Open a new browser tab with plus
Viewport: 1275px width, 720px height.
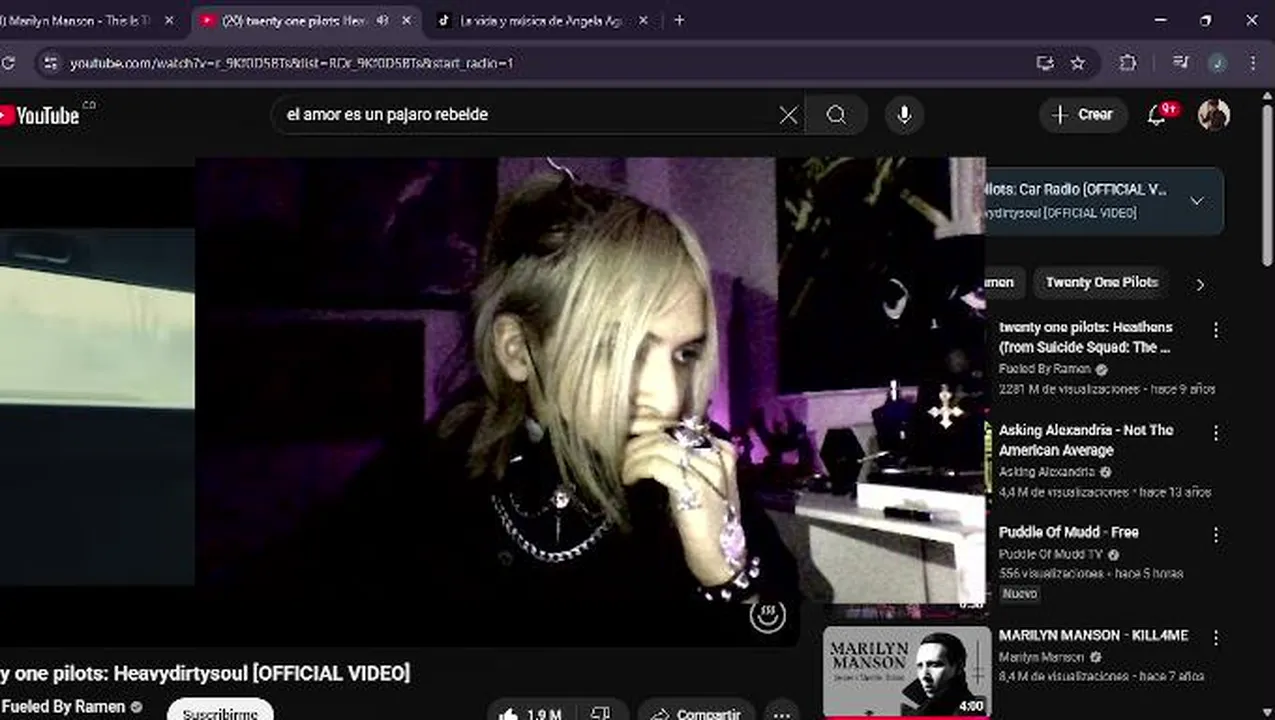[x=679, y=20]
